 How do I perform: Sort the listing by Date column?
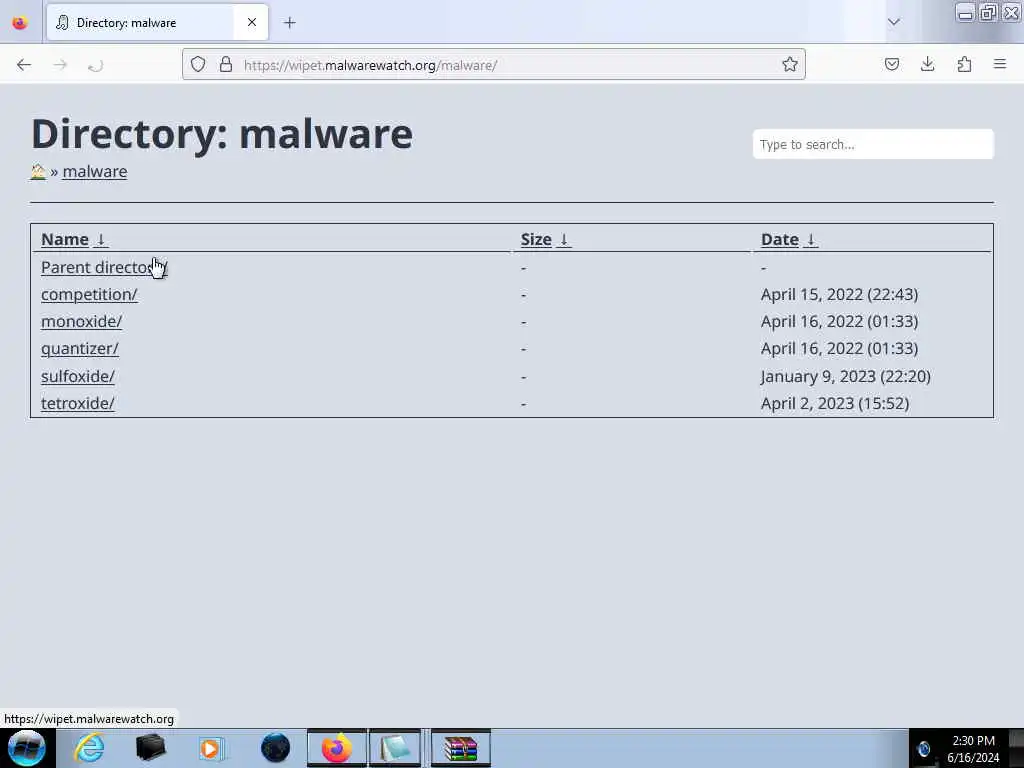point(780,240)
